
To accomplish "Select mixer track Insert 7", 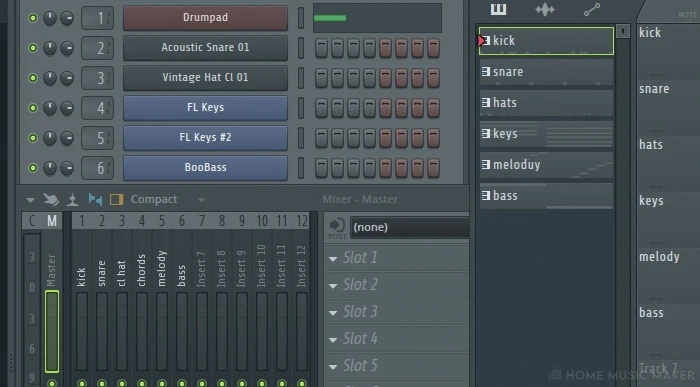I will [201, 270].
